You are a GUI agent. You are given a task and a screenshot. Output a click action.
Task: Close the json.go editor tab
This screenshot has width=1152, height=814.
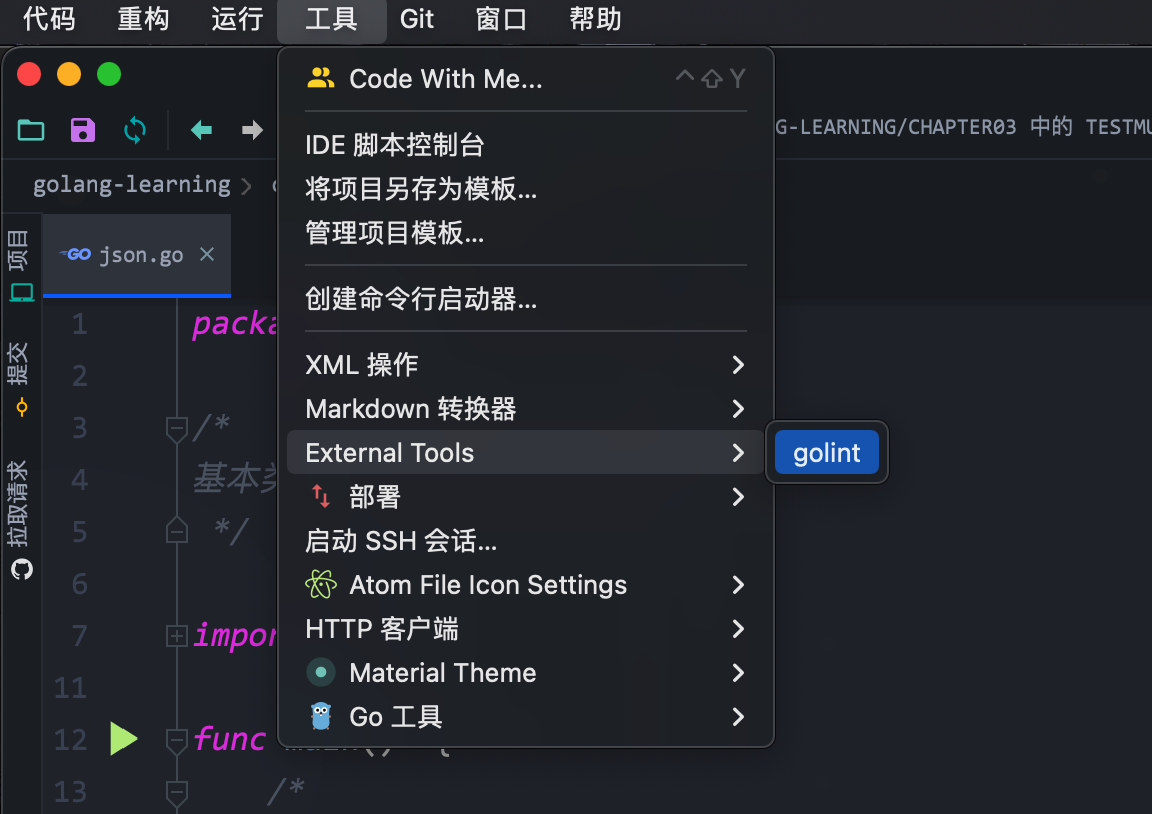click(x=207, y=255)
